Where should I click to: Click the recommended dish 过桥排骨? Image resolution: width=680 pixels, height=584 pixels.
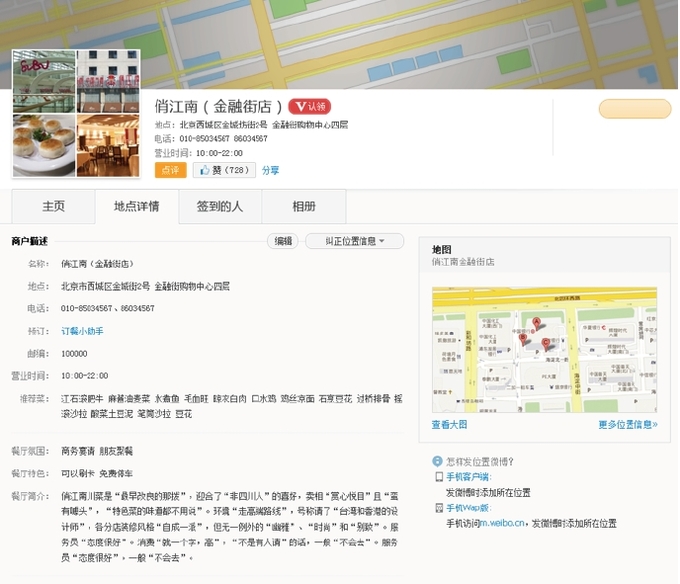(373, 398)
